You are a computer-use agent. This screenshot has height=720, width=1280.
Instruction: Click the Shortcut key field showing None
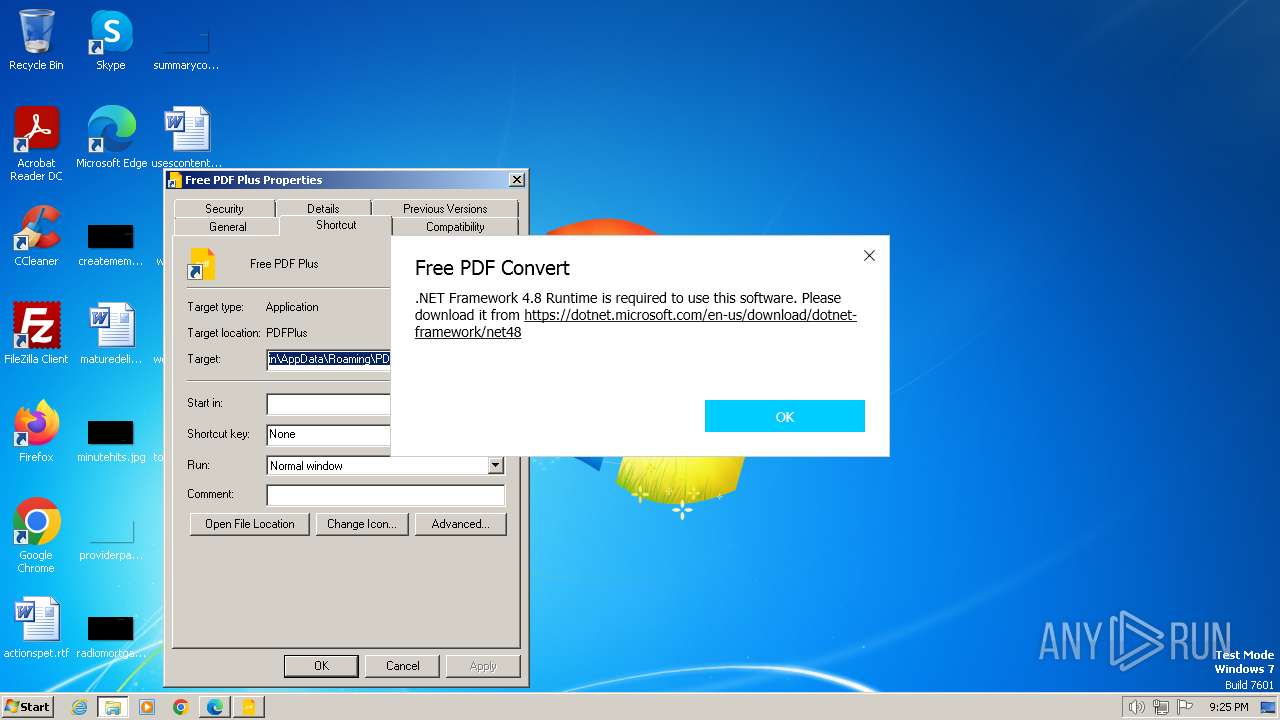point(329,434)
